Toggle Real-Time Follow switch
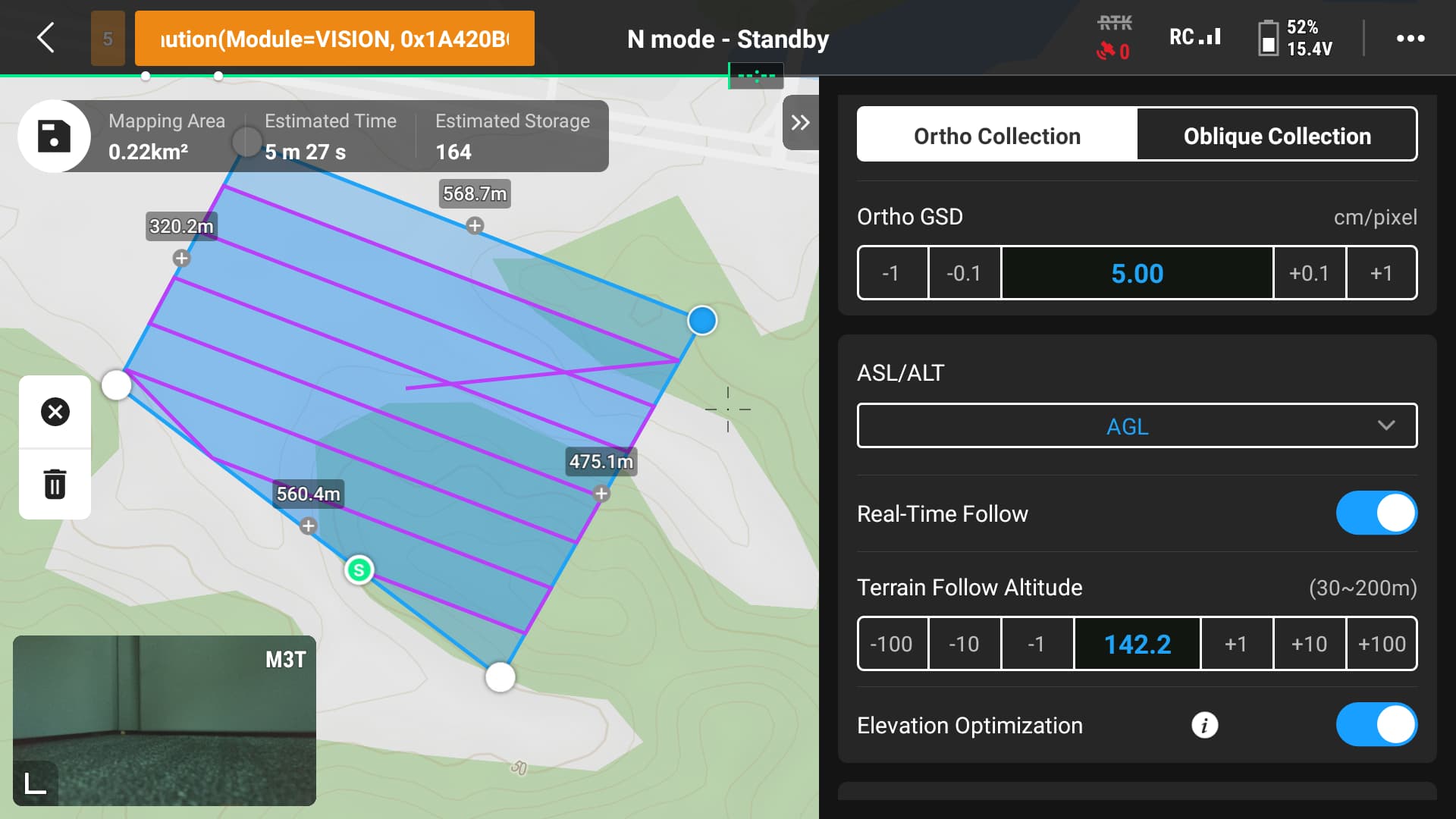The image size is (1456, 819). click(1378, 513)
